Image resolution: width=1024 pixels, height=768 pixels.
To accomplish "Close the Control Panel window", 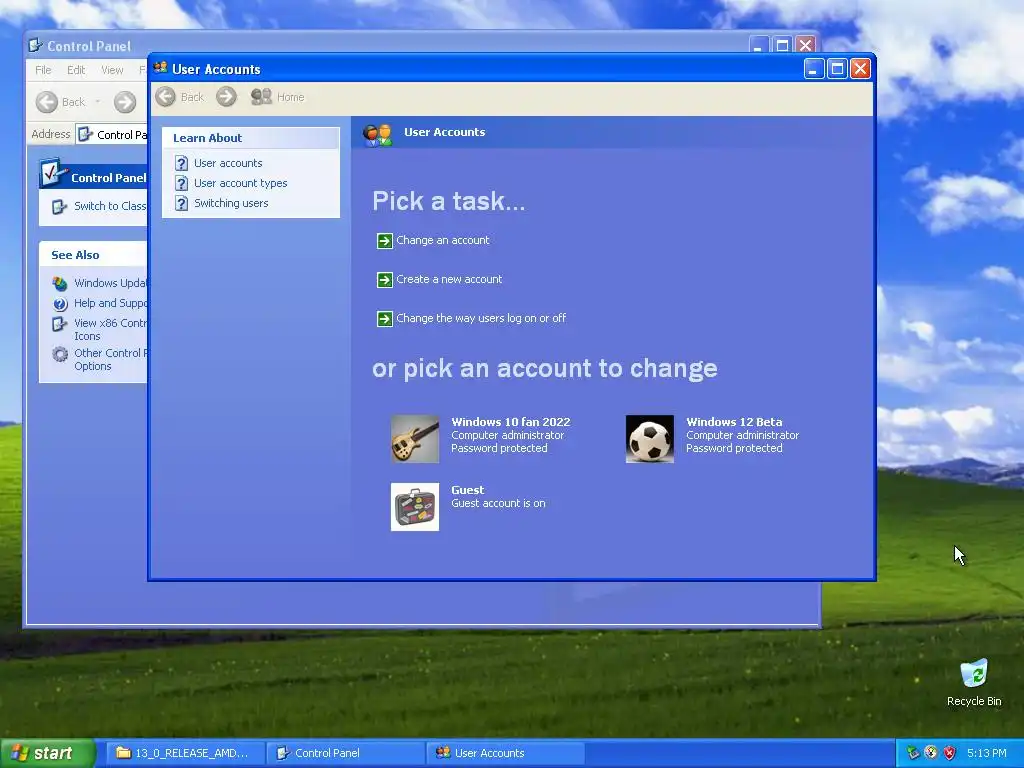I will pyautogui.click(x=805, y=45).
